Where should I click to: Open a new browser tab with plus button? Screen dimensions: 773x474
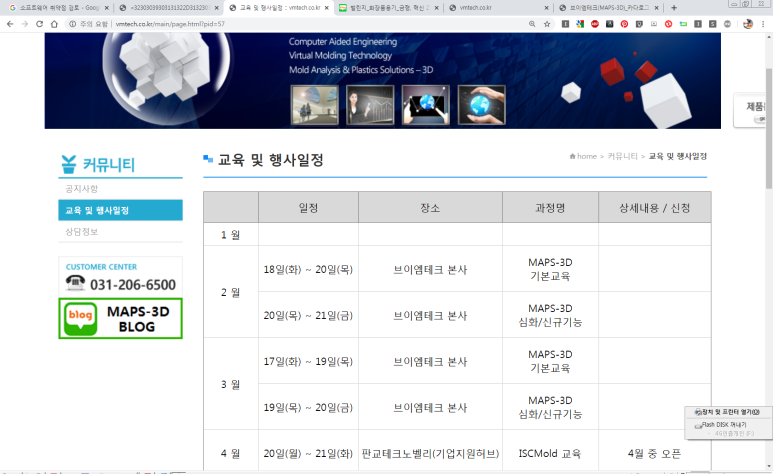(x=674, y=7)
